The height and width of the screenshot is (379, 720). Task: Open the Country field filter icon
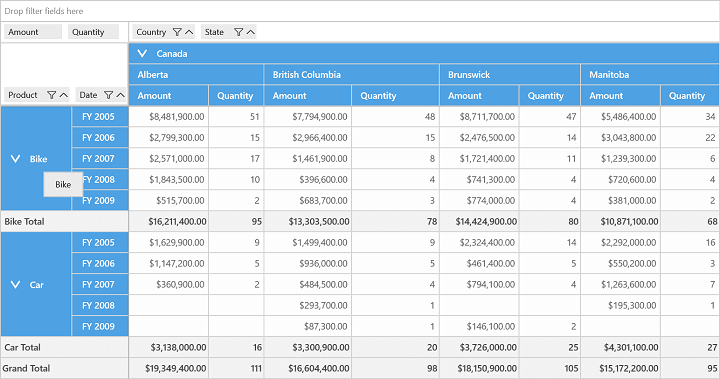click(x=177, y=32)
